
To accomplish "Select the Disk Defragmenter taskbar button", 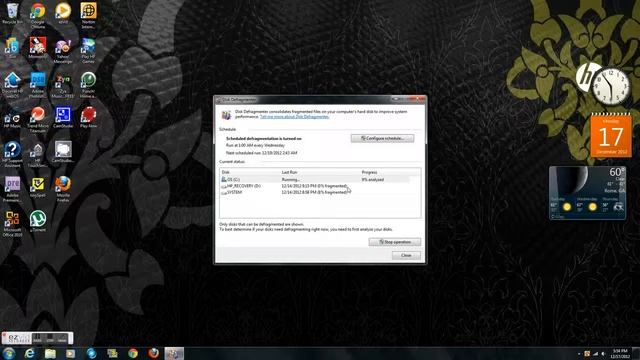I will pos(174,353).
